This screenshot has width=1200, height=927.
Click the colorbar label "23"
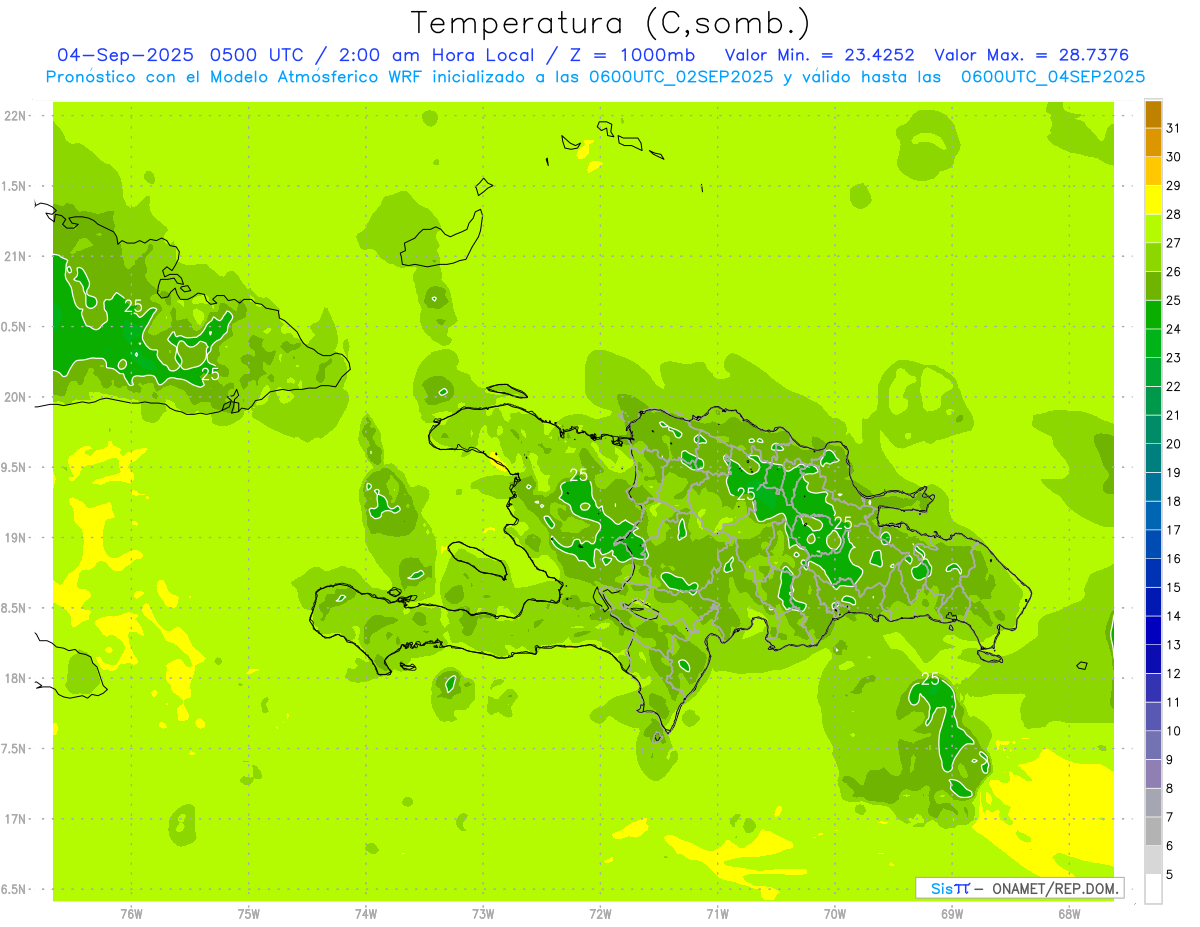tap(1174, 358)
